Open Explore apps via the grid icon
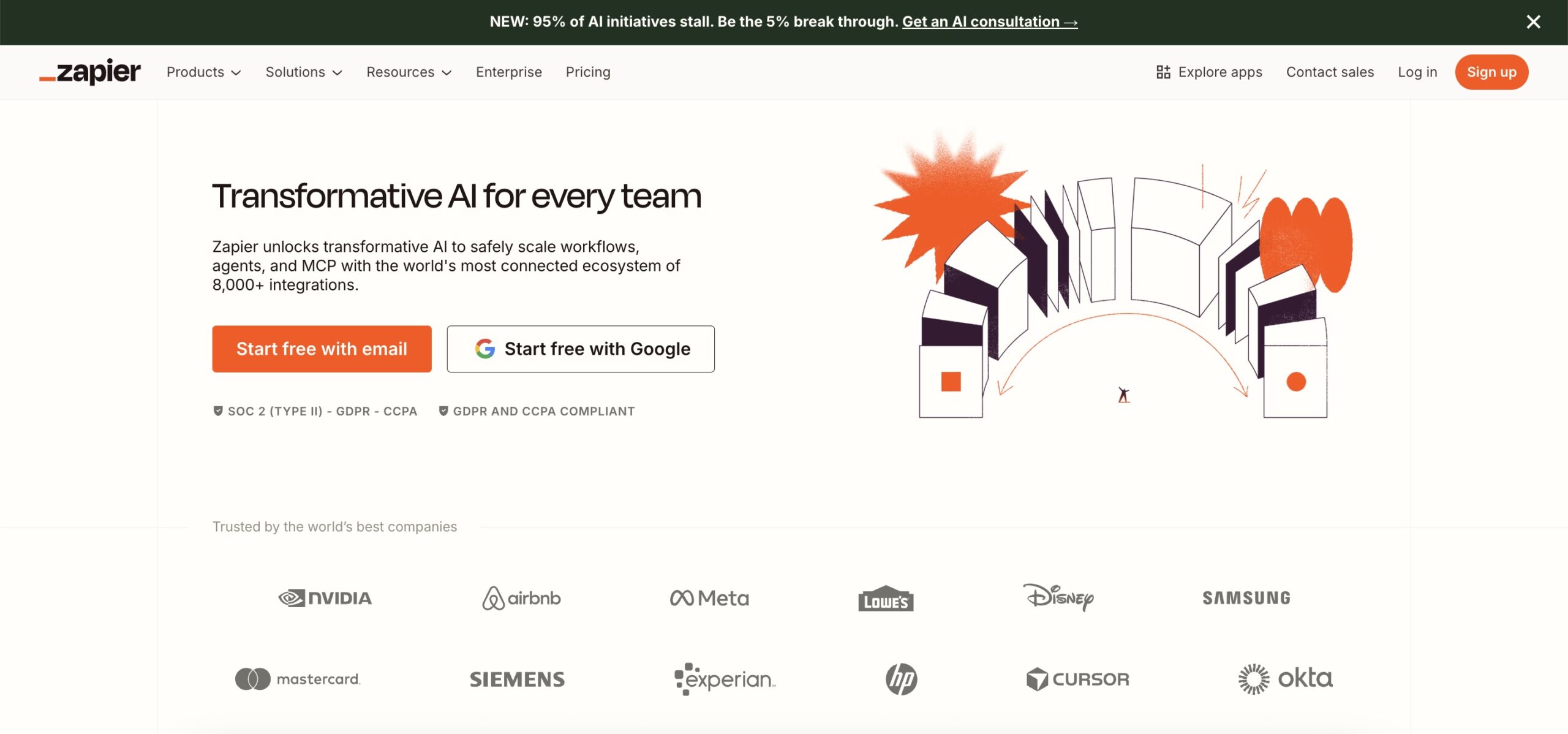 pos(1164,72)
